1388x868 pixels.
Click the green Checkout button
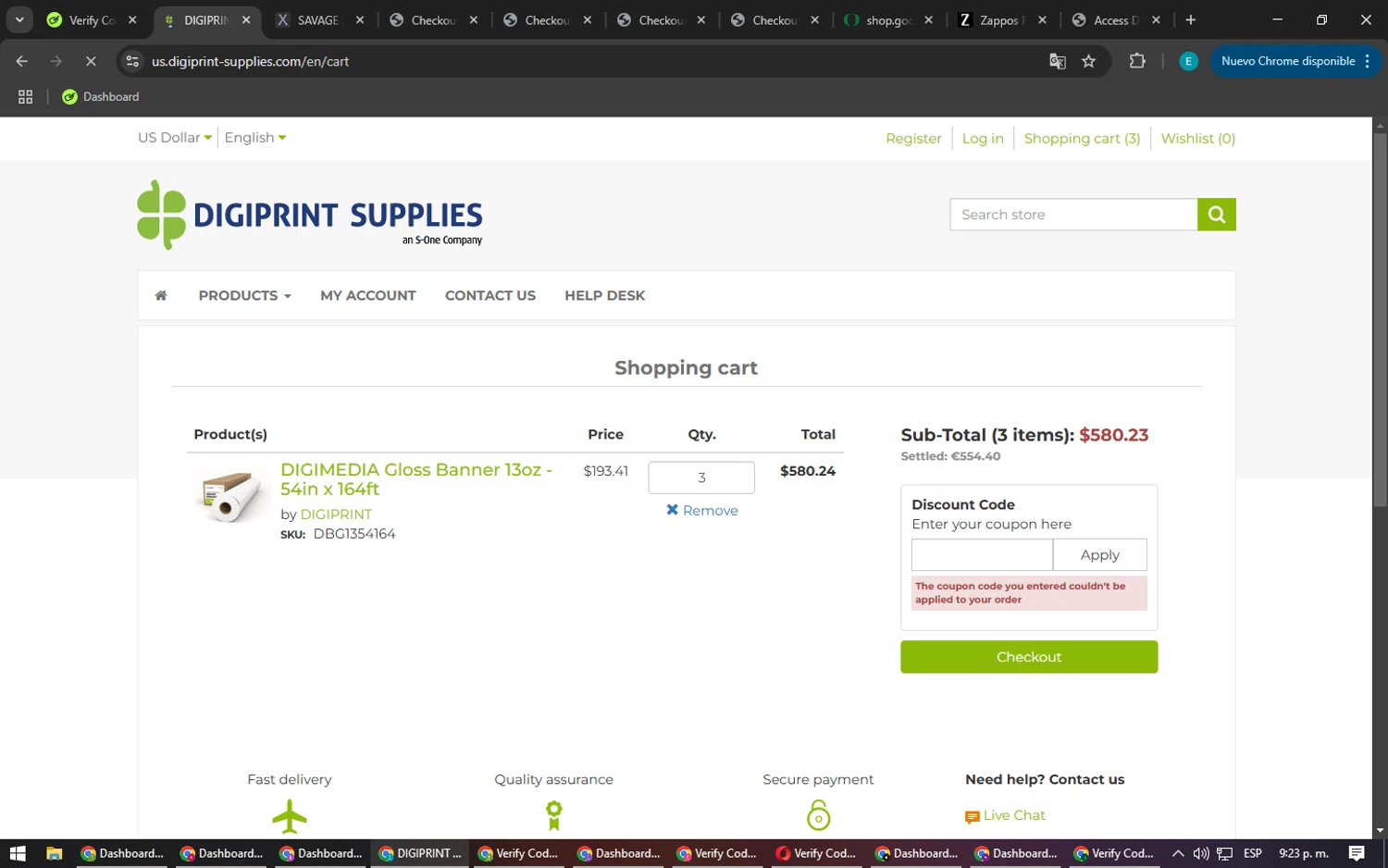click(1029, 657)
